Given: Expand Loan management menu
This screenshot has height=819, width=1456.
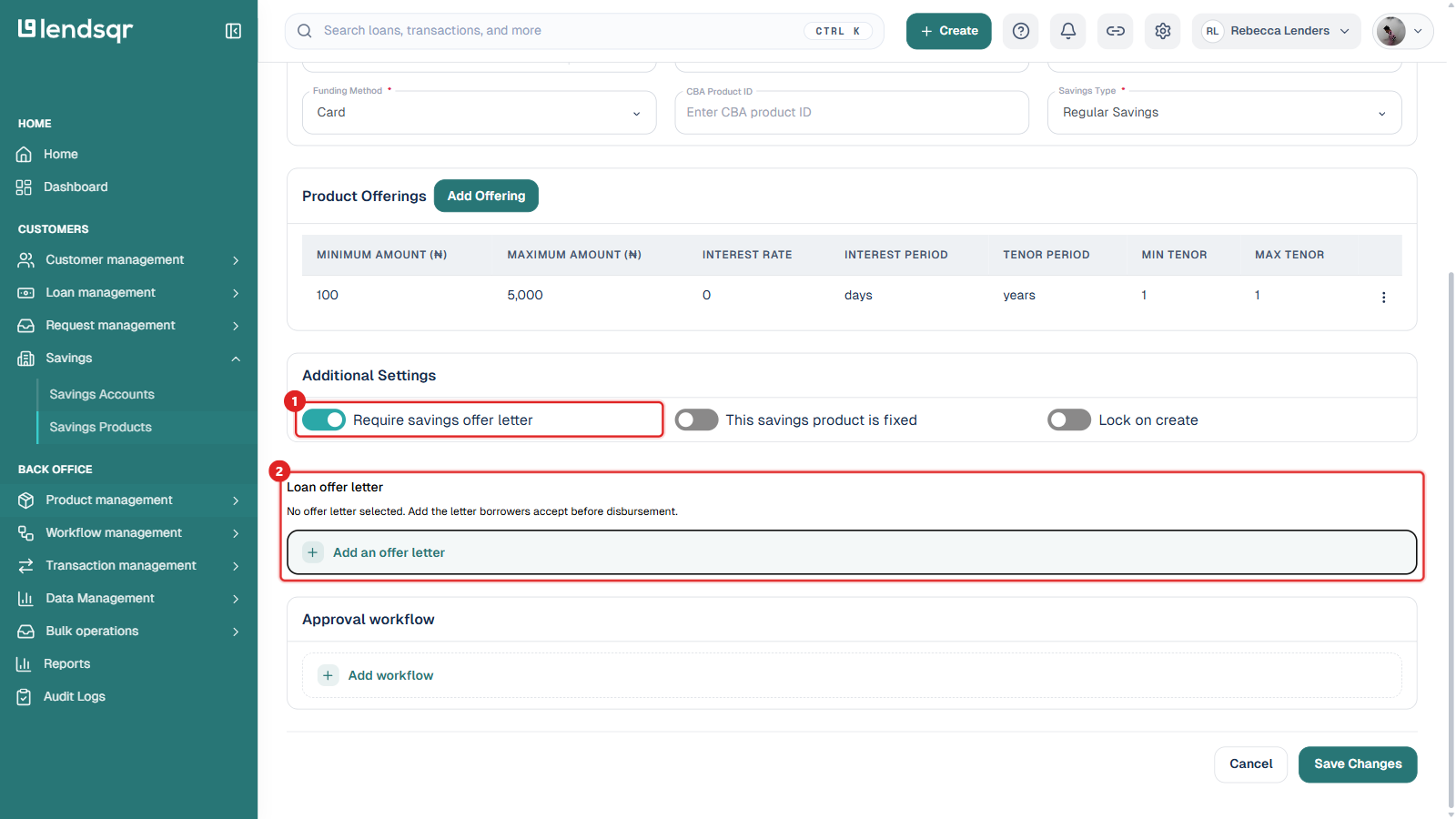Looking at the screenshot, I should click(128, 292).
